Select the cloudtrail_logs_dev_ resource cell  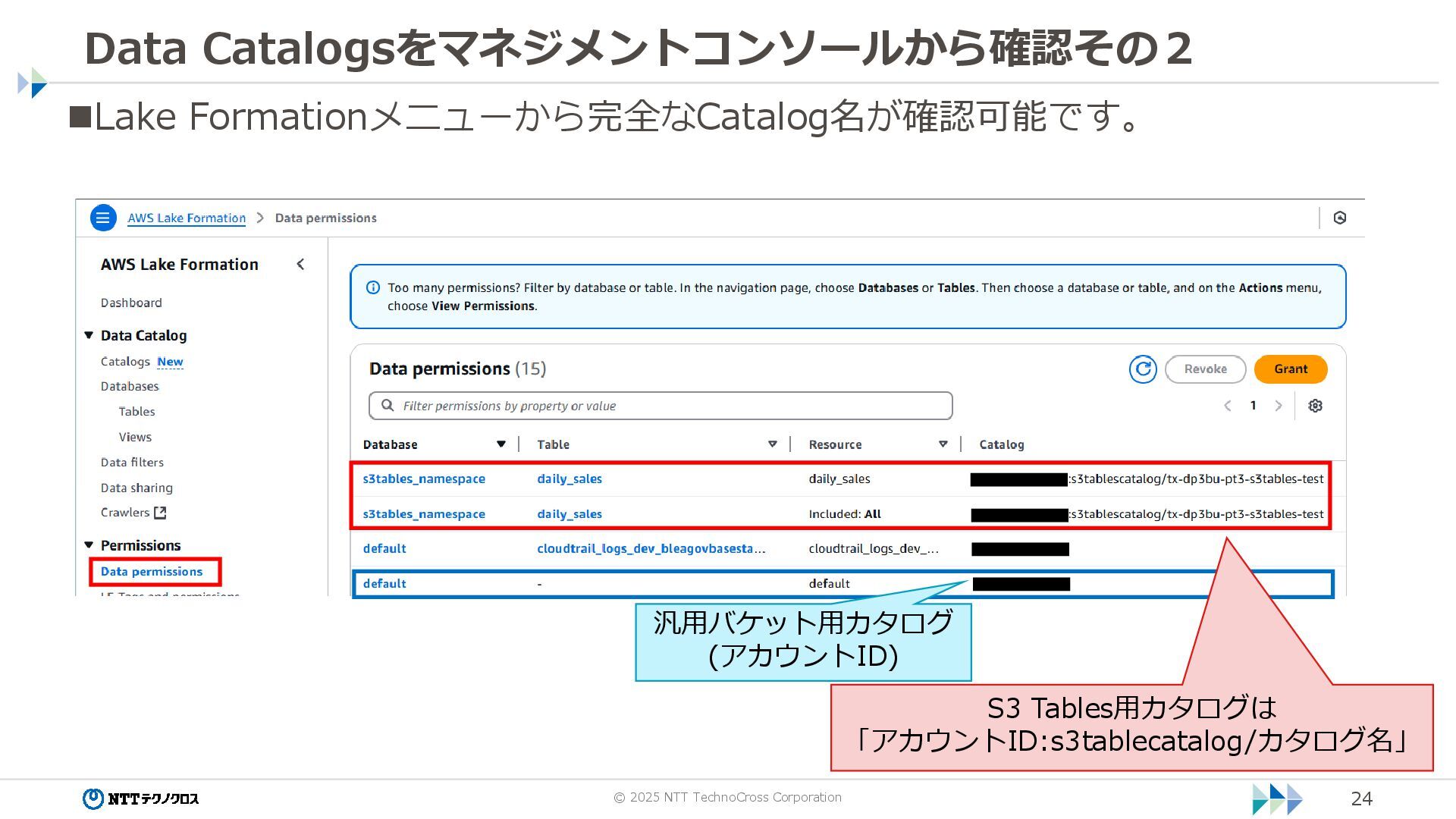point(874,548)
